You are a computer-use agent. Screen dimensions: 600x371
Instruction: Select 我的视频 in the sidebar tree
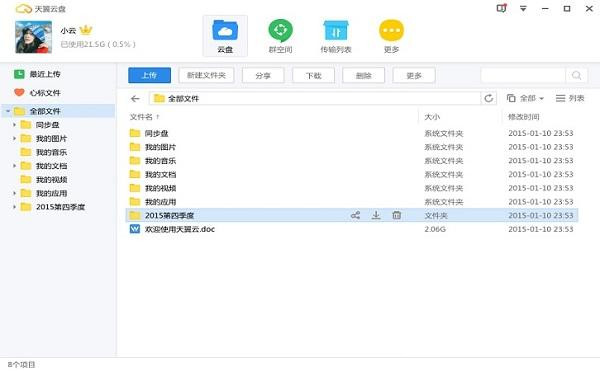(51, 180)
